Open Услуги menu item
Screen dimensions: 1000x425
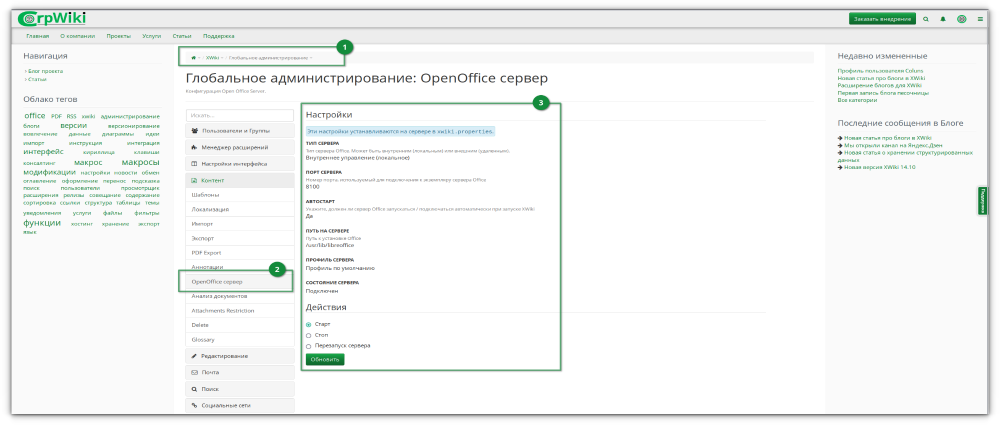pyautogui.click(x=152, y=36)
